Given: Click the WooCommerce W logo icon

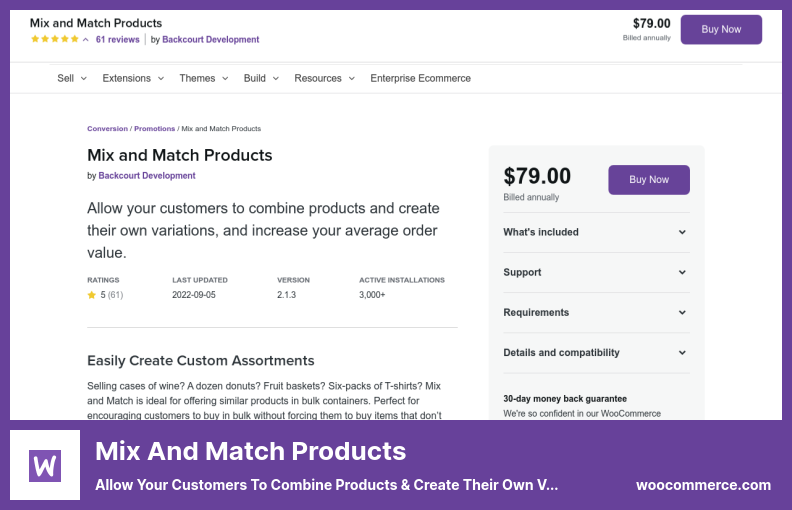Looking at the screenshot, I should pyautogui.click(x=45, y=465).
